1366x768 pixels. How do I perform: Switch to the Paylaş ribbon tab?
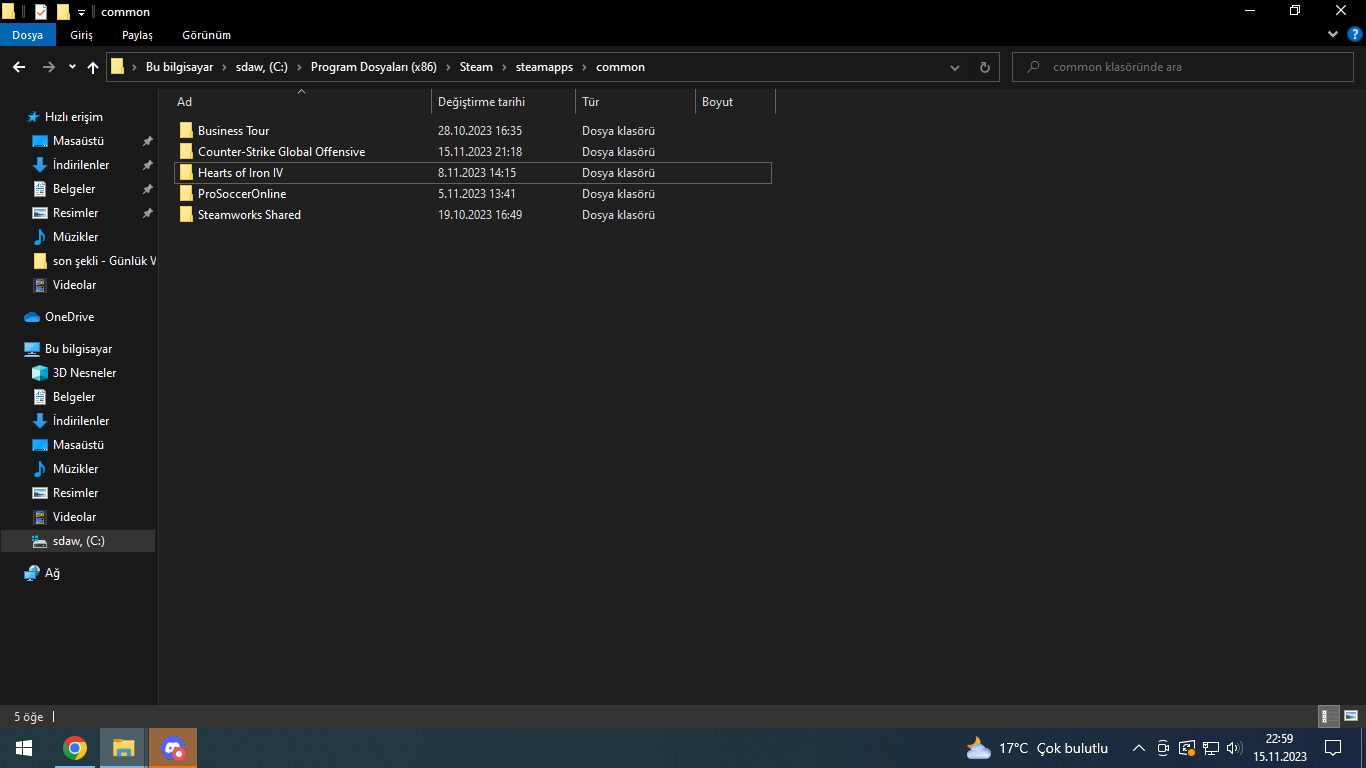click(138, 35)
